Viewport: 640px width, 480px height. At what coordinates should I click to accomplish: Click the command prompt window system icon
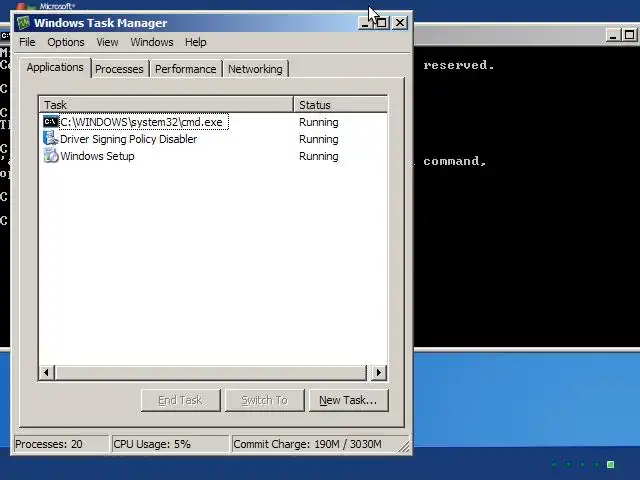5,36
